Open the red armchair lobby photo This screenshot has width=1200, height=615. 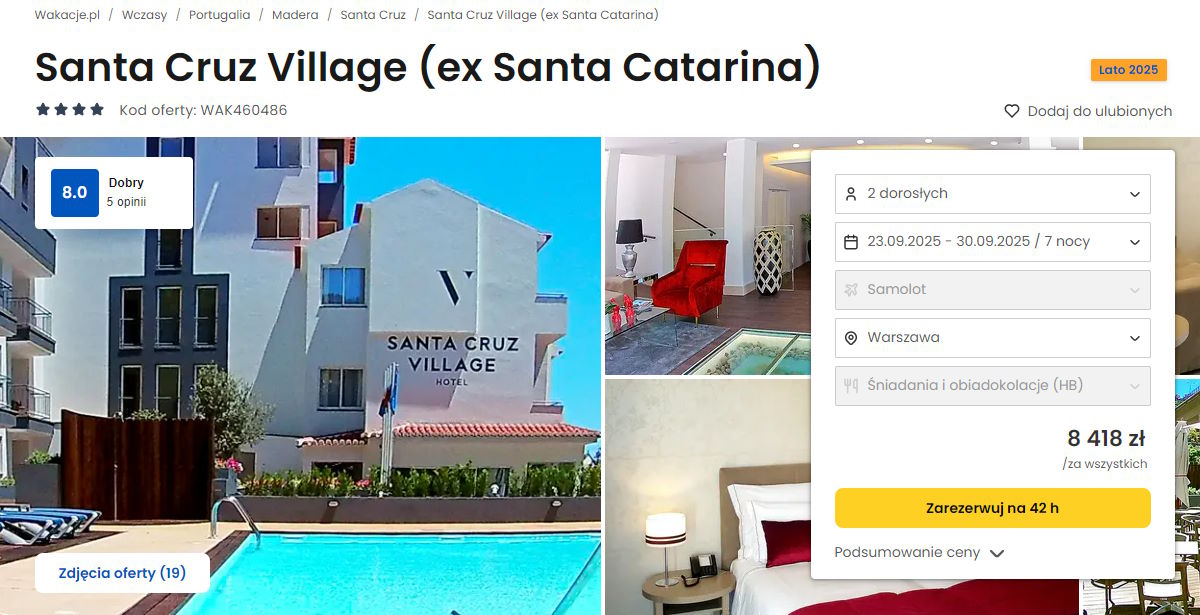[x=708, y=256]
